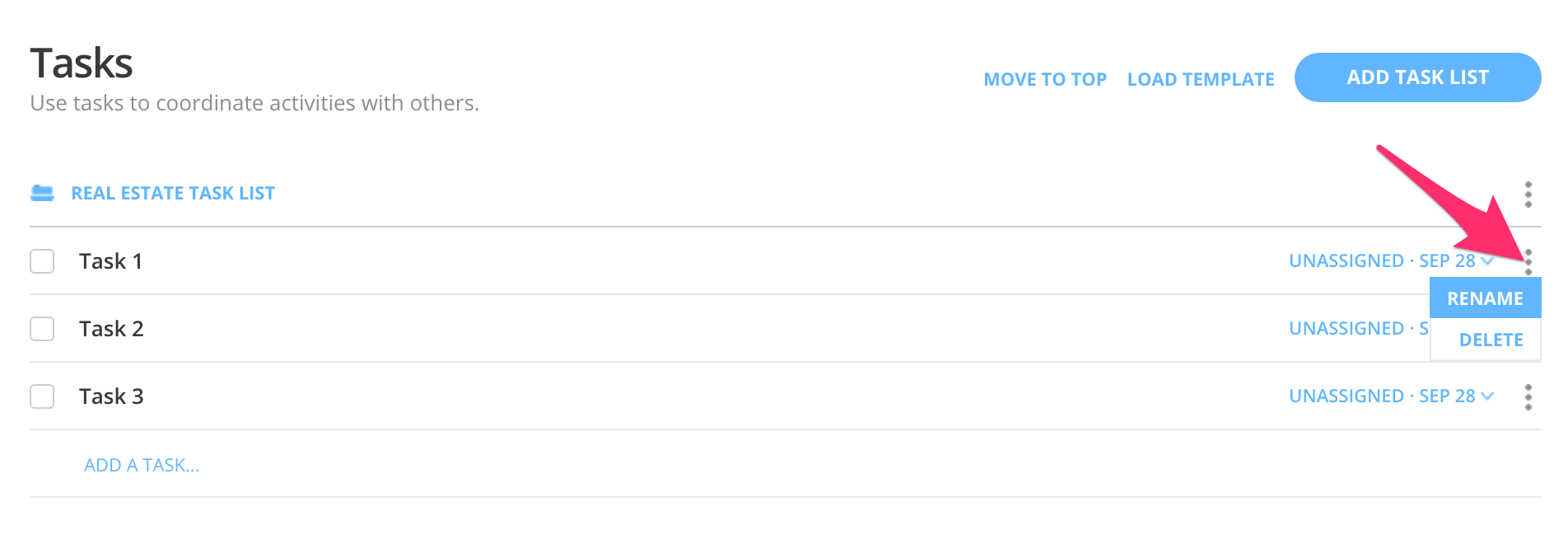Open the three-dot menu for the task list
Screen dimensions: 1568x544
pyautogui.click(x=1528, y=195)
